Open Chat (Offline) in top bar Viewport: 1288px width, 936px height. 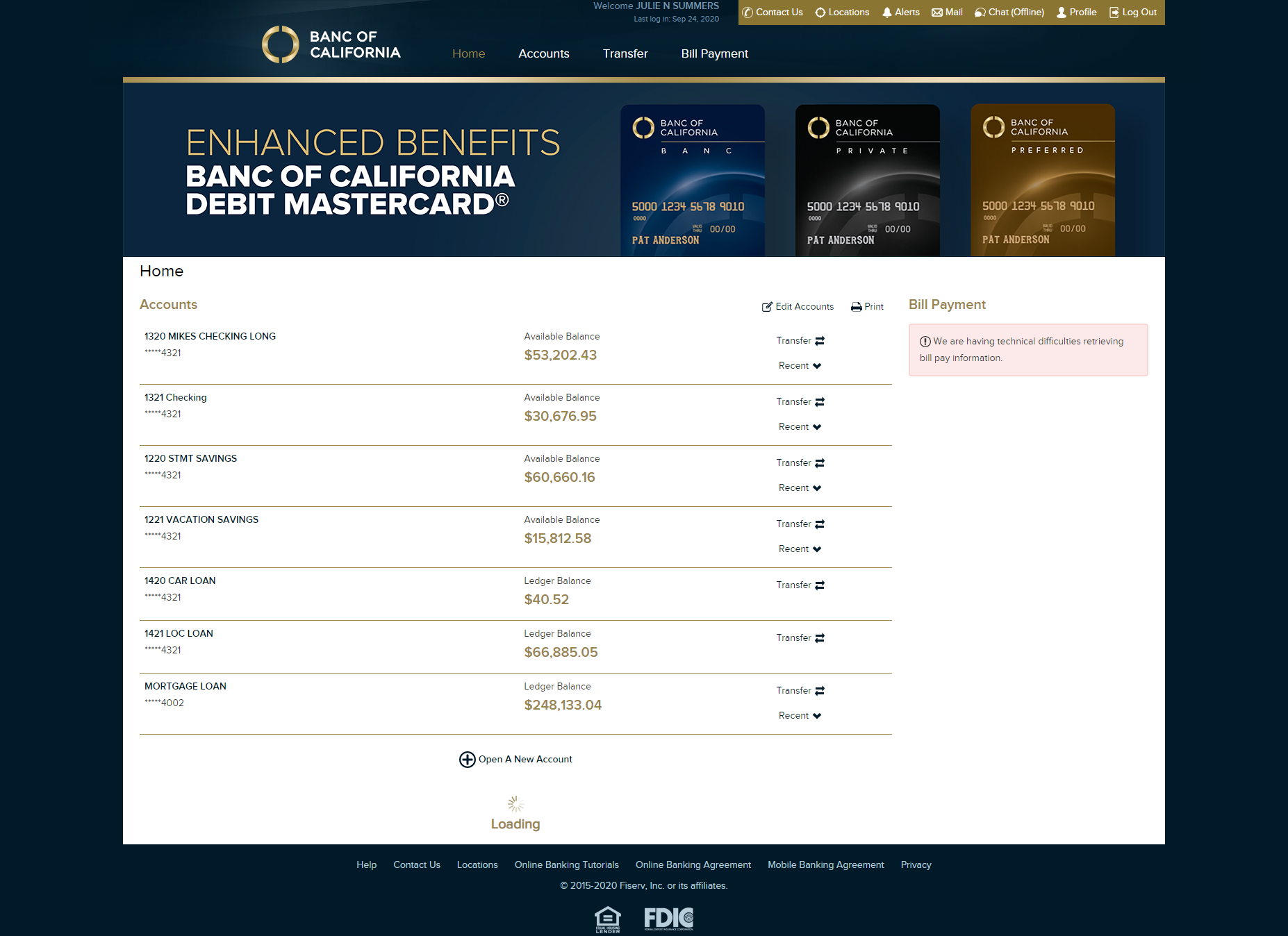pyautogui.click(x=1009, y=12)
